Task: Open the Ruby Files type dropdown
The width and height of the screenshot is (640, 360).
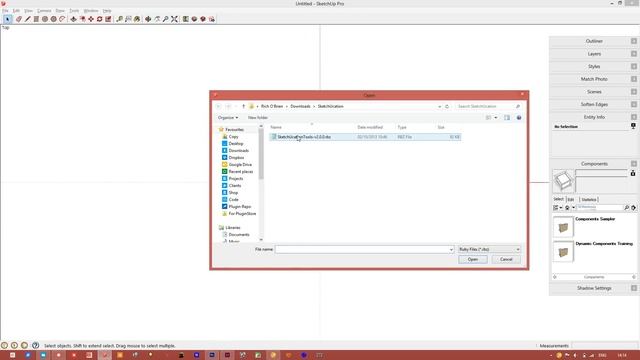Action: point(489,249)
